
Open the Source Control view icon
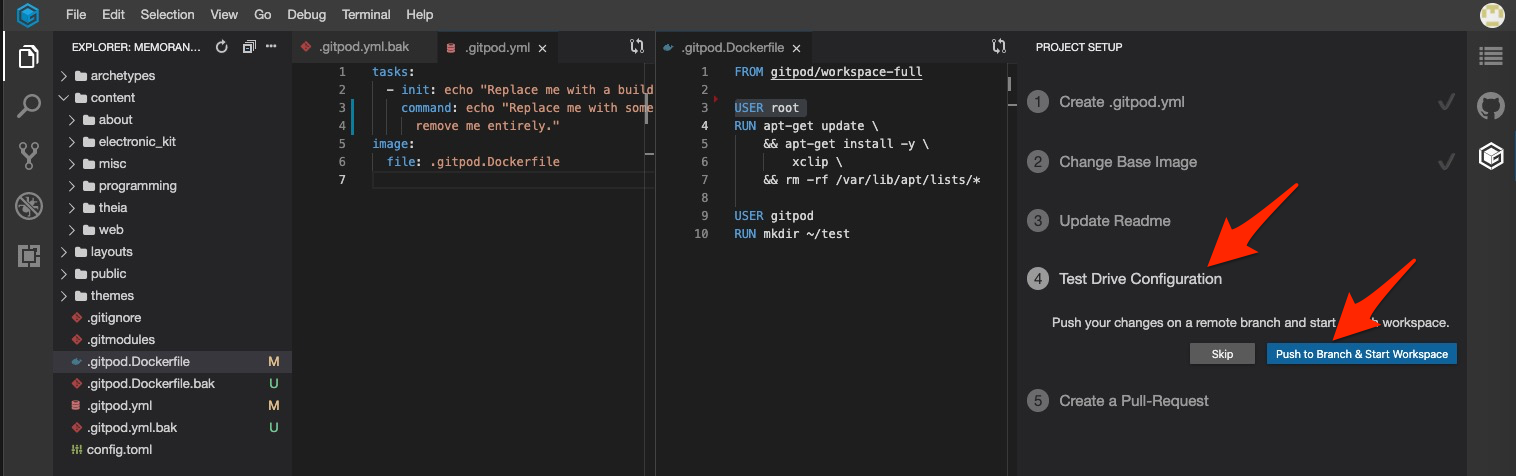pyautogui.click(x=28, y=156)
